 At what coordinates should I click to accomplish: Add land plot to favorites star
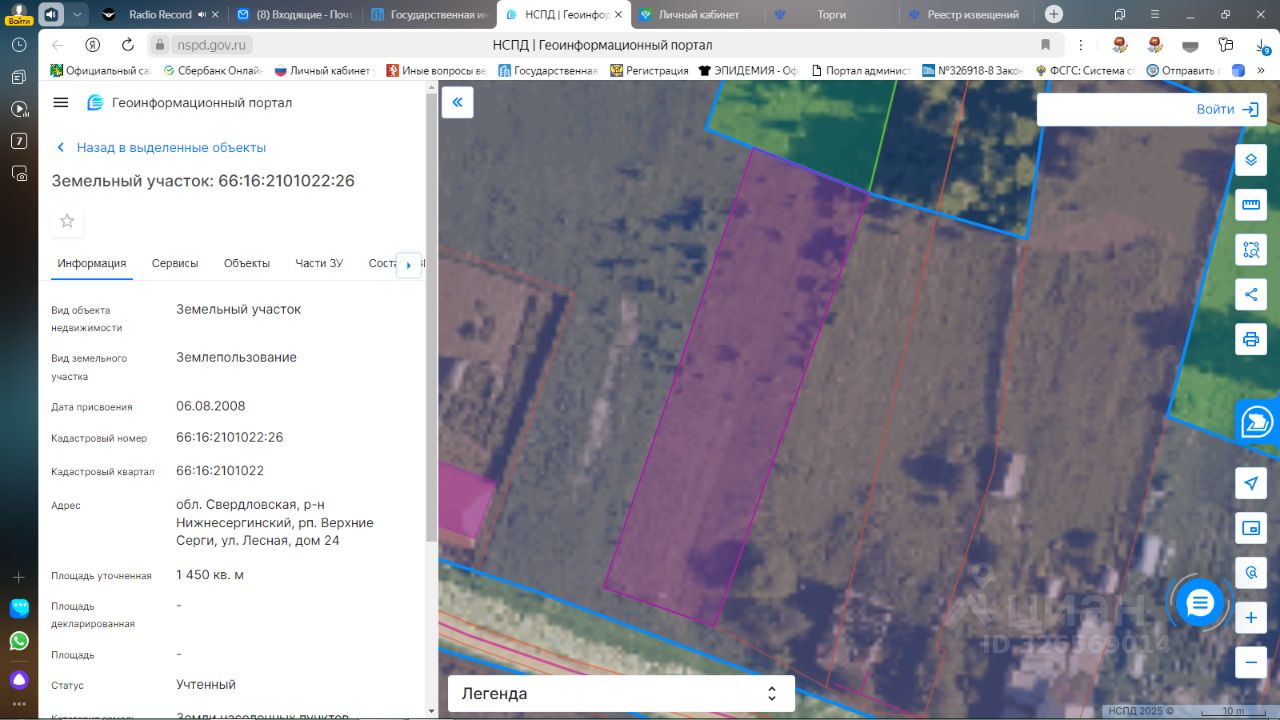(x=67, y=221)
